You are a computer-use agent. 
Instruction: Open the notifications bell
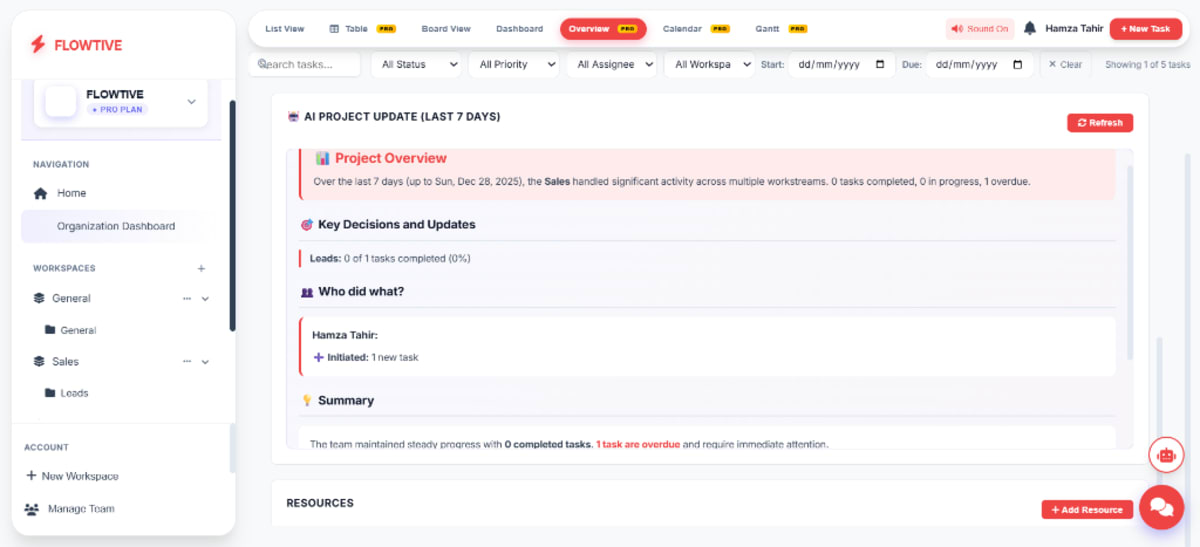1030,29
